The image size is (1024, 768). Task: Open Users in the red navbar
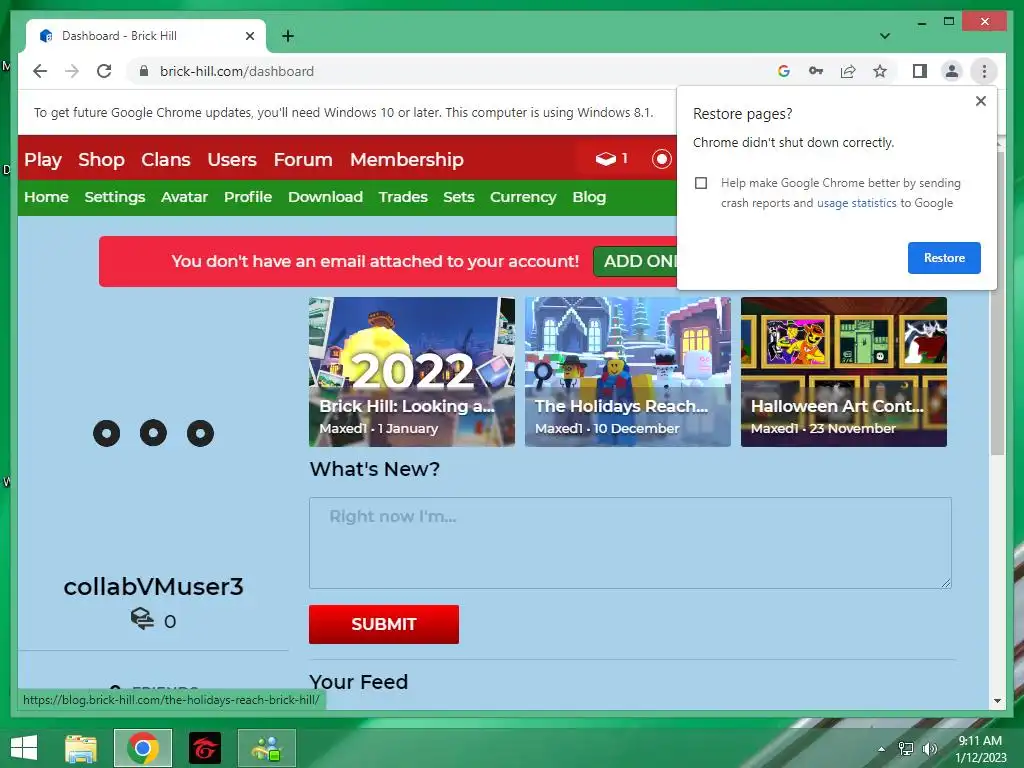232,159
